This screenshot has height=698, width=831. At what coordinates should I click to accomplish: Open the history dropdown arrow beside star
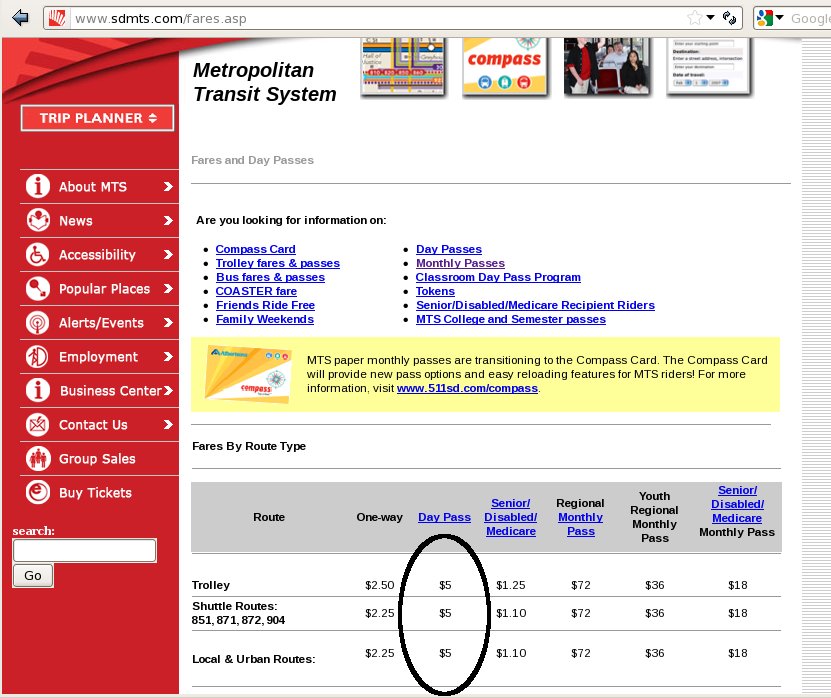(x=711, y=17)
